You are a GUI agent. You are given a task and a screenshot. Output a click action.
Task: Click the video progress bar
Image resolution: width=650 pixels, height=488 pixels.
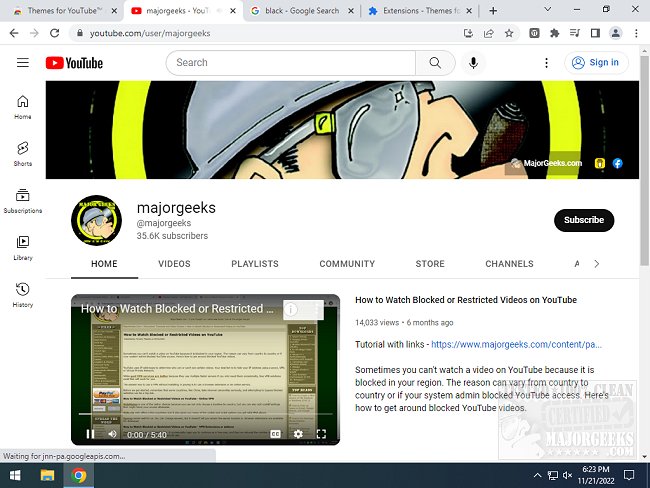(x=205, y=414)
